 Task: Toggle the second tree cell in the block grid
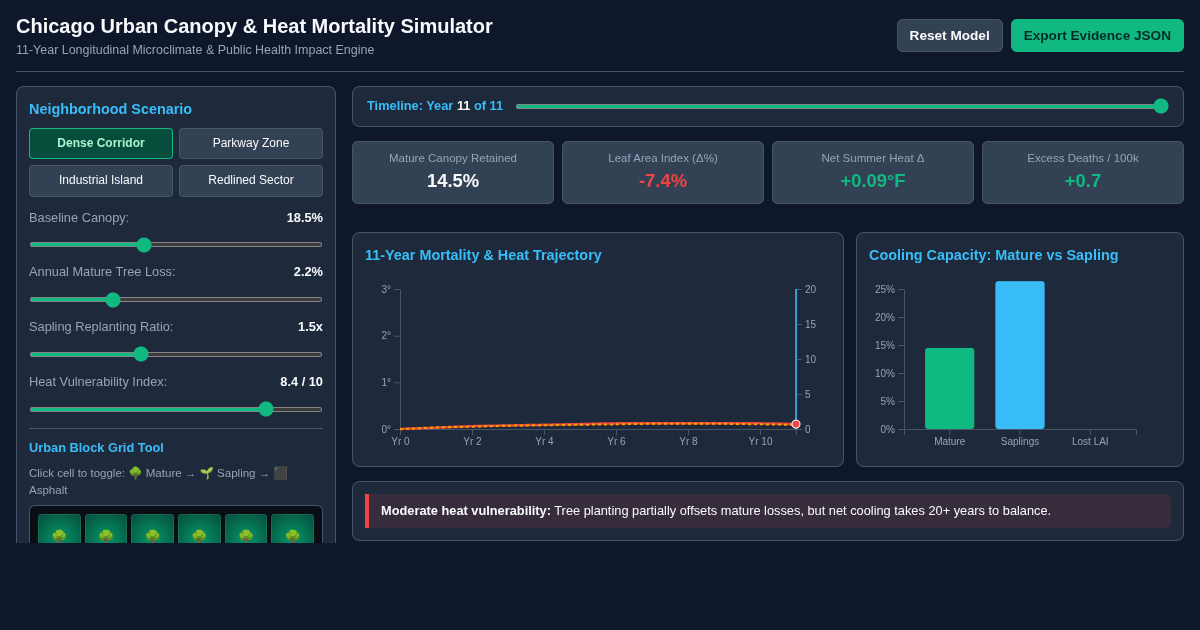click(x=106, y=529)
